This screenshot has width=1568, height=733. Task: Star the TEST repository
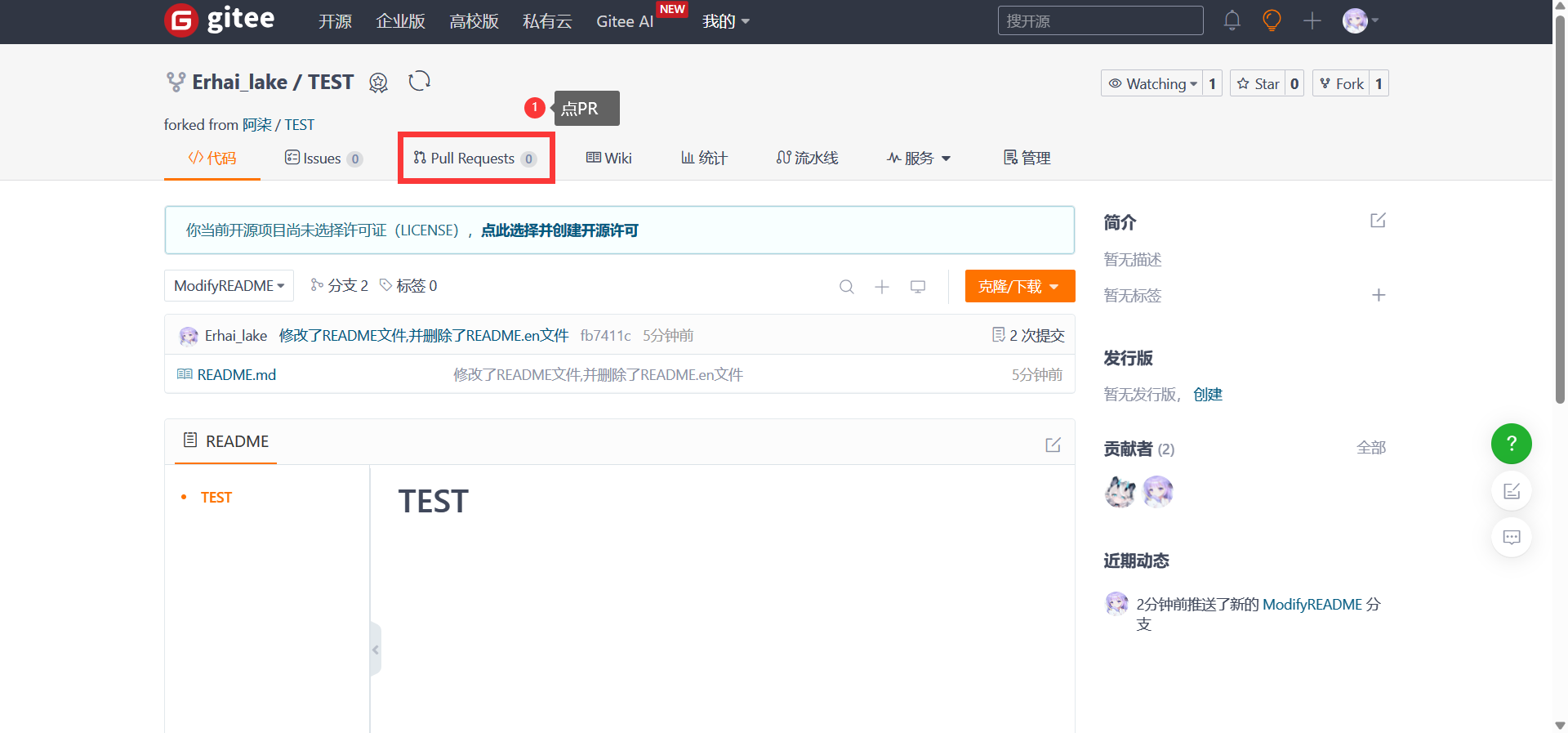(1258, 83)
